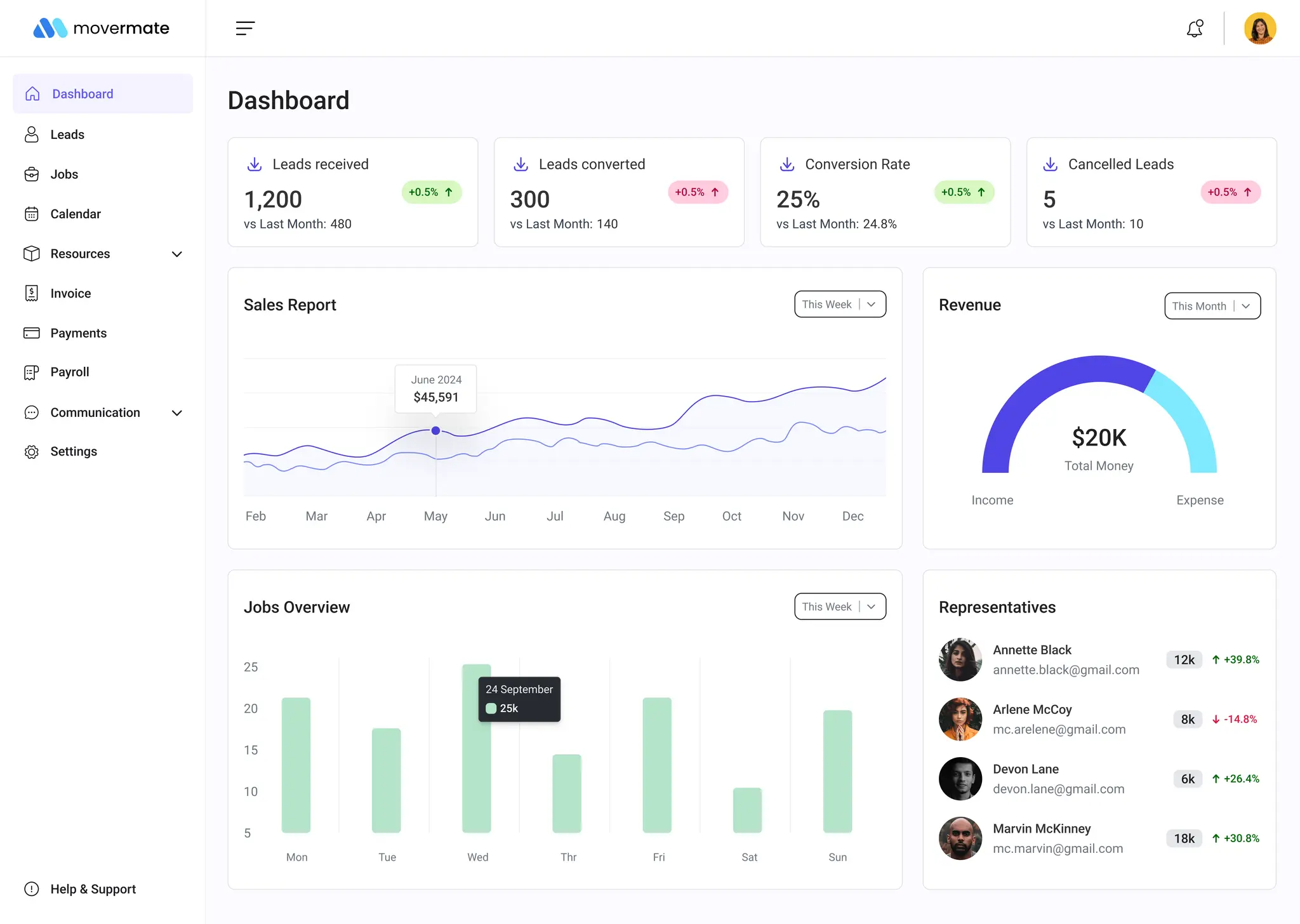Click the Help & Support info icon
Image resolution: width=1300 pixels, height=924 pixels.
click(x=32, y=889)
